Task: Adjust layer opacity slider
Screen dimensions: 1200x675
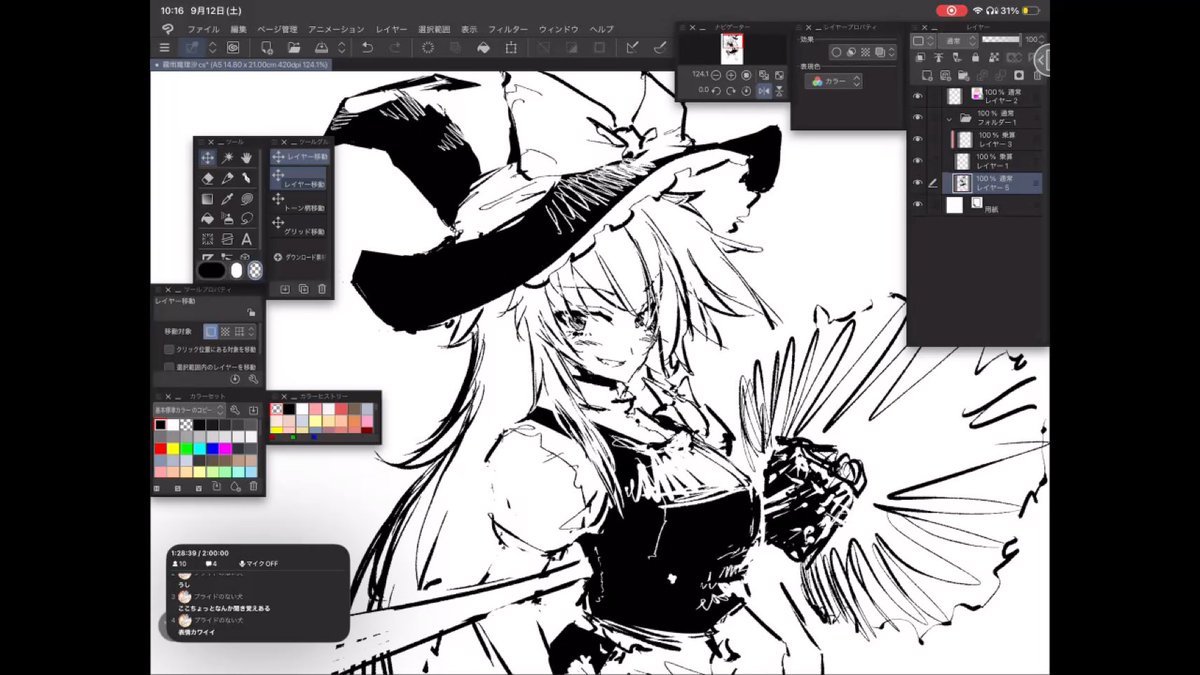Action: point(1001,40)
